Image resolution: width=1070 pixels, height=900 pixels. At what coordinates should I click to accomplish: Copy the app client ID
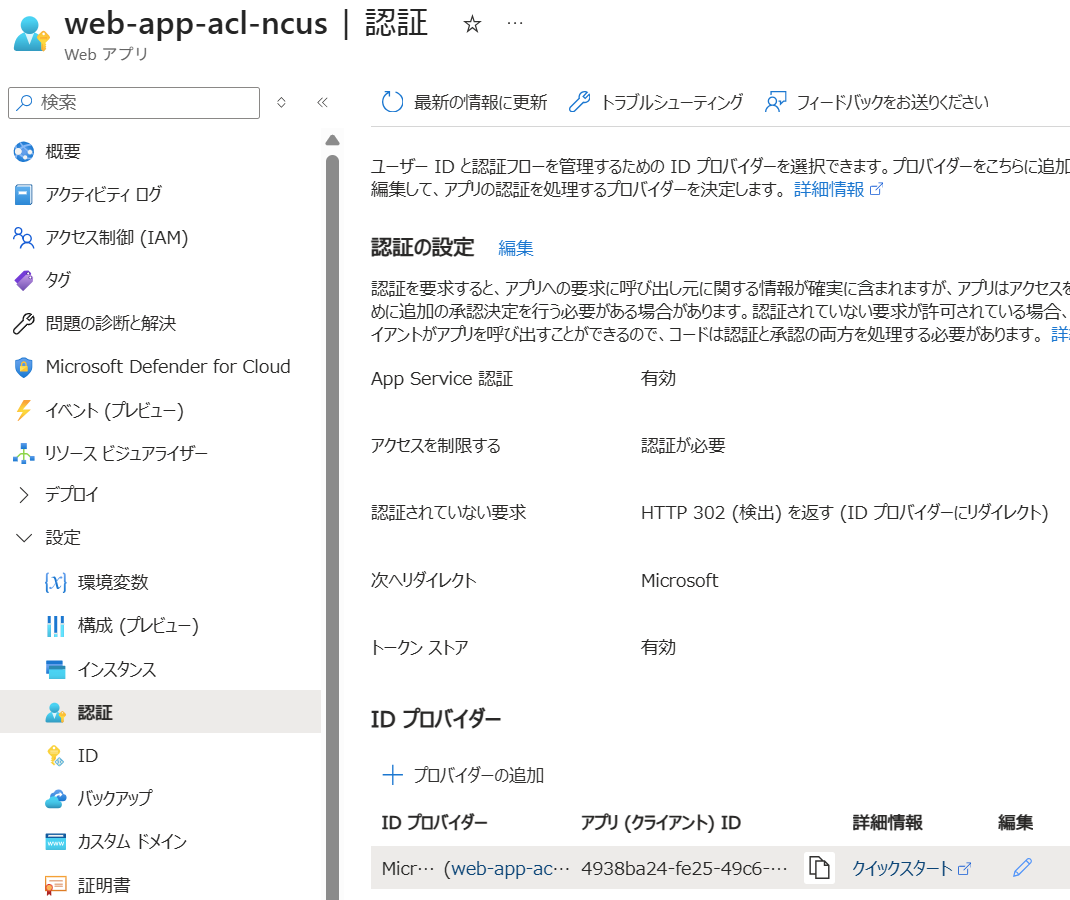(x=819, y=868)
